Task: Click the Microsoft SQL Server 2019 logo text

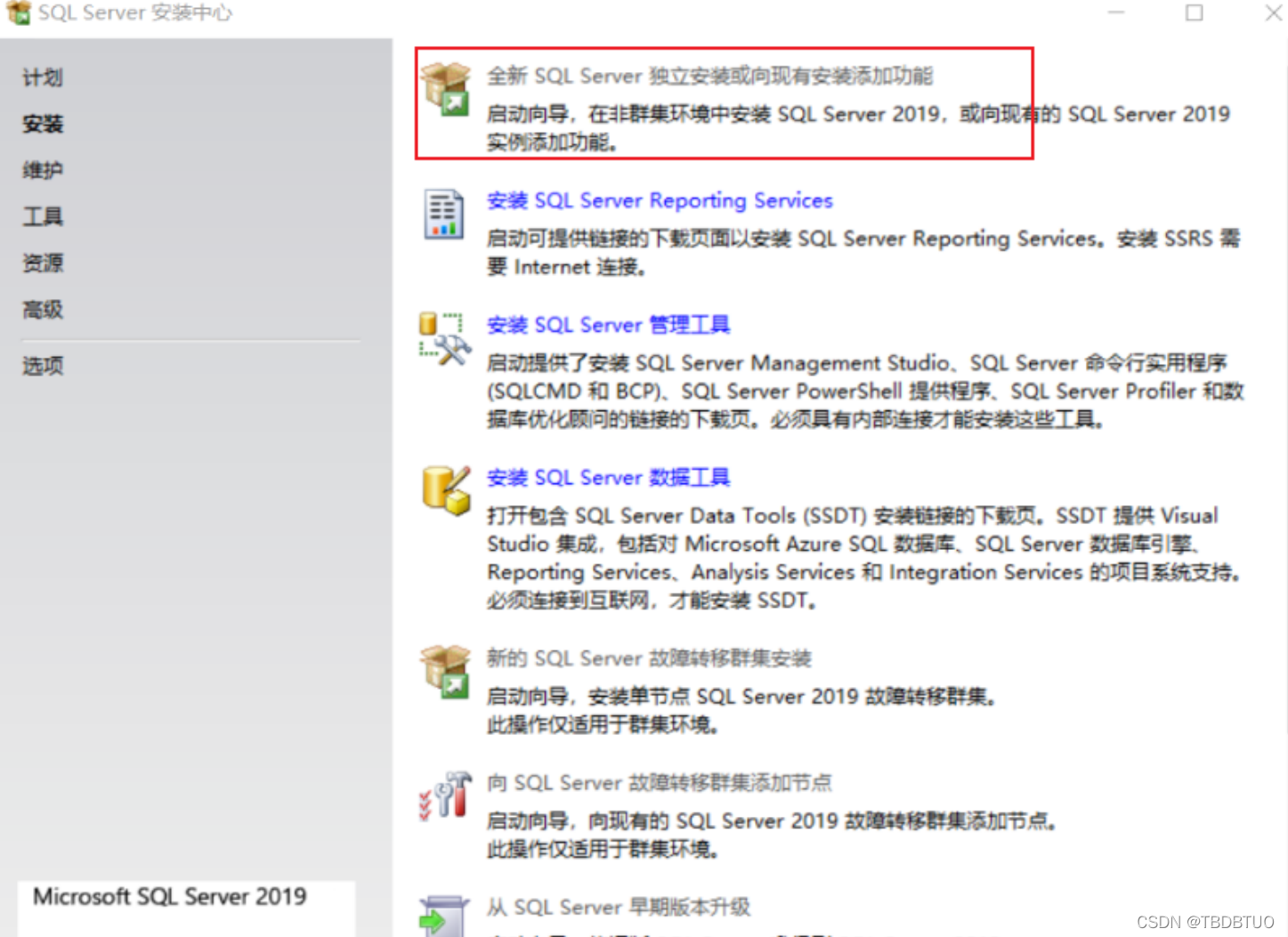Action: (x=170, y=897)
